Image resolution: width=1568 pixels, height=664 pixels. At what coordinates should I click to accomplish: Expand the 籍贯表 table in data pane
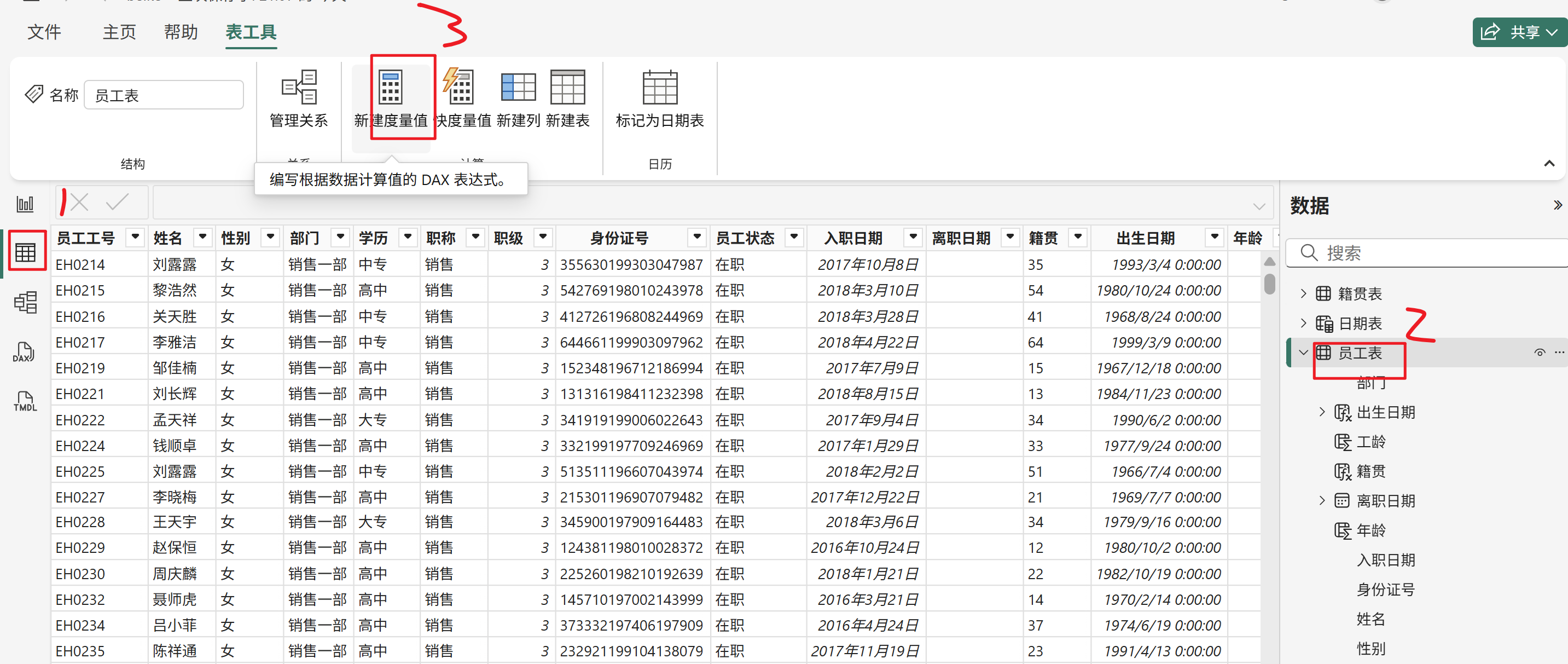click(1303, 293)
